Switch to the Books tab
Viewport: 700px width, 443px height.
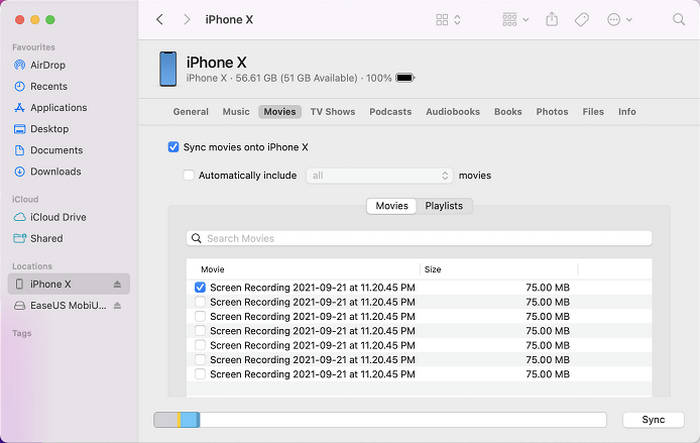pos(508,112)
